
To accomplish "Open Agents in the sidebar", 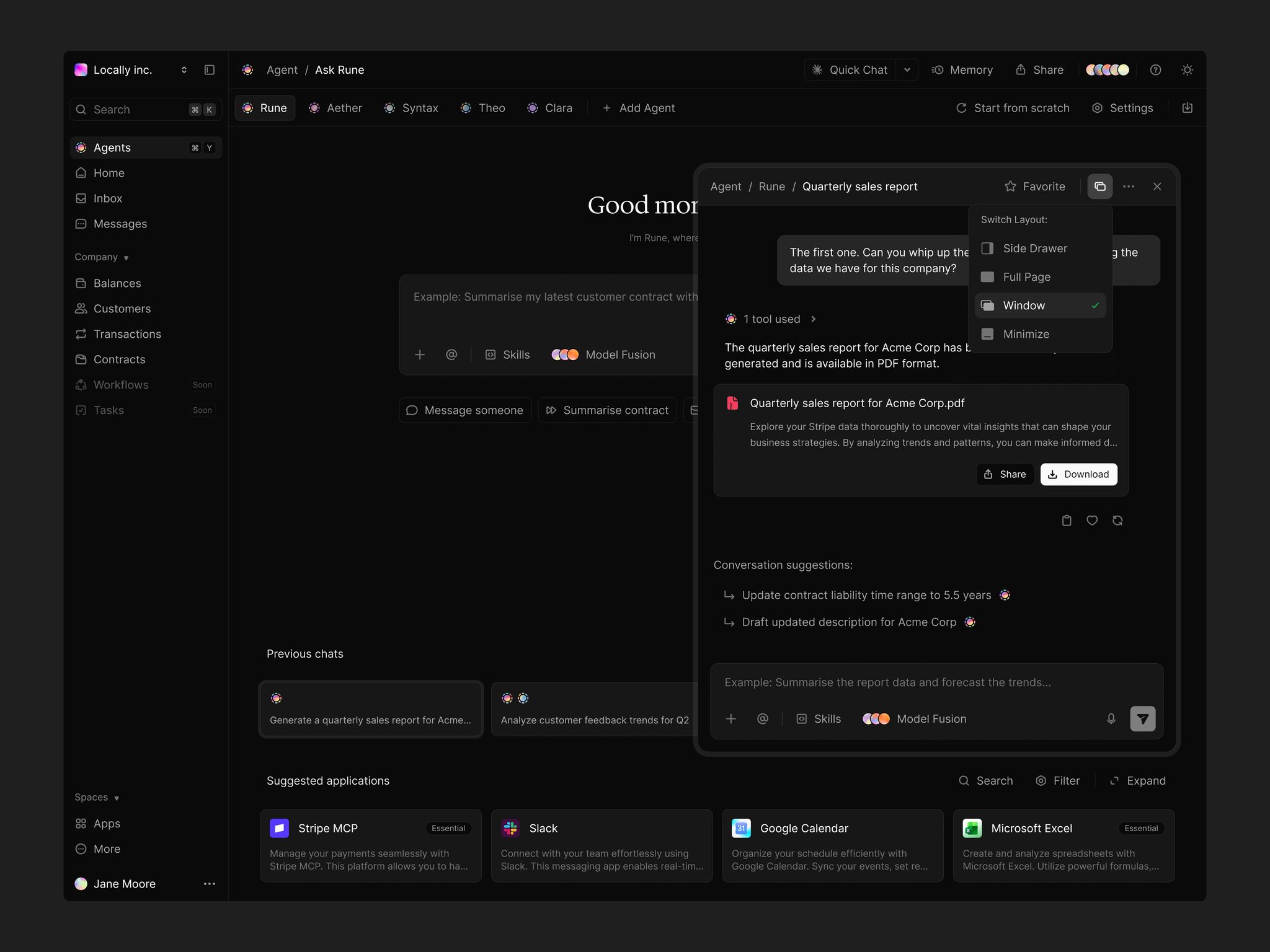I will (x=146, y=148).
